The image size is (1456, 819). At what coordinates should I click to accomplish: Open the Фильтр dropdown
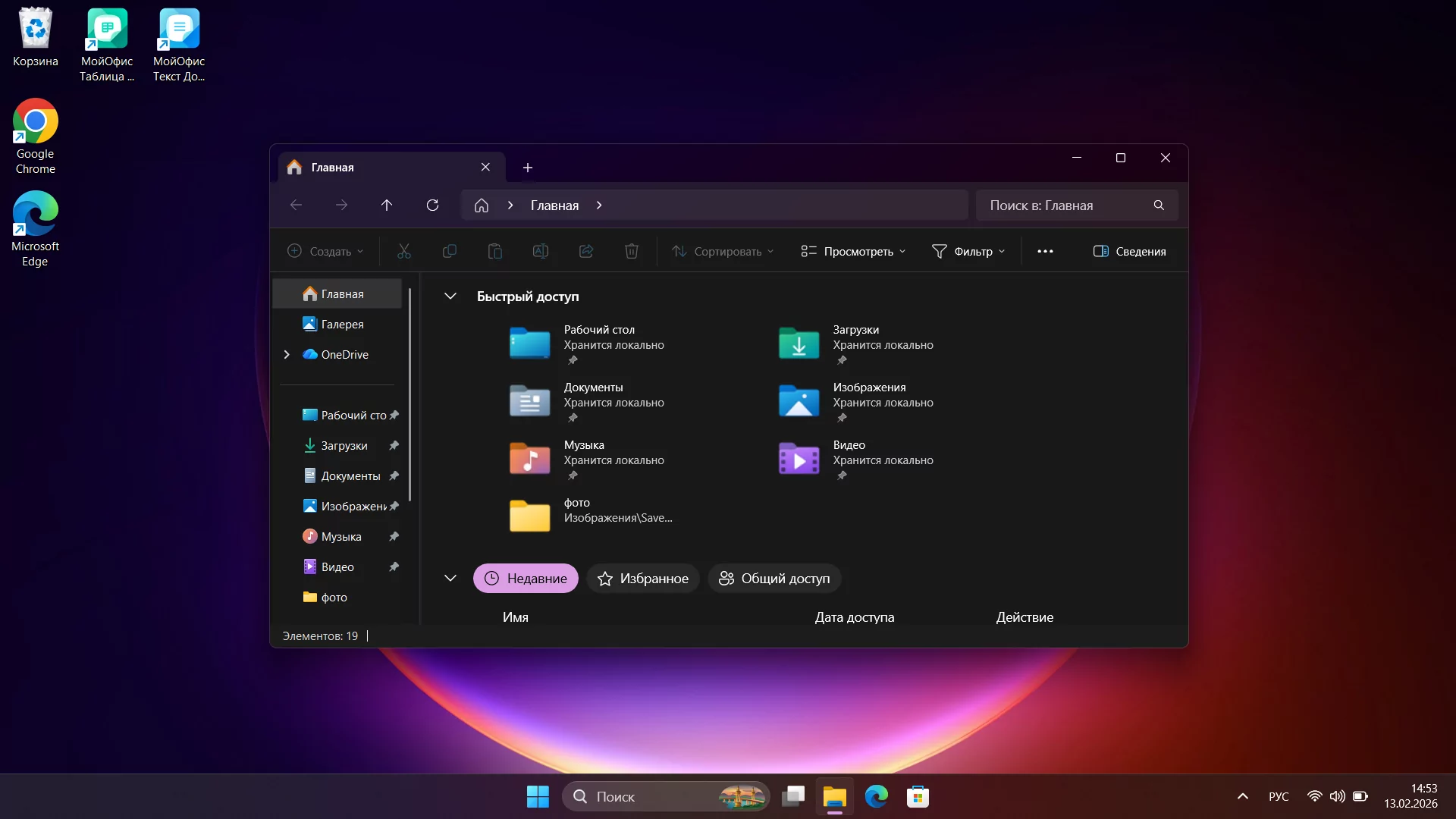[969, 251]
